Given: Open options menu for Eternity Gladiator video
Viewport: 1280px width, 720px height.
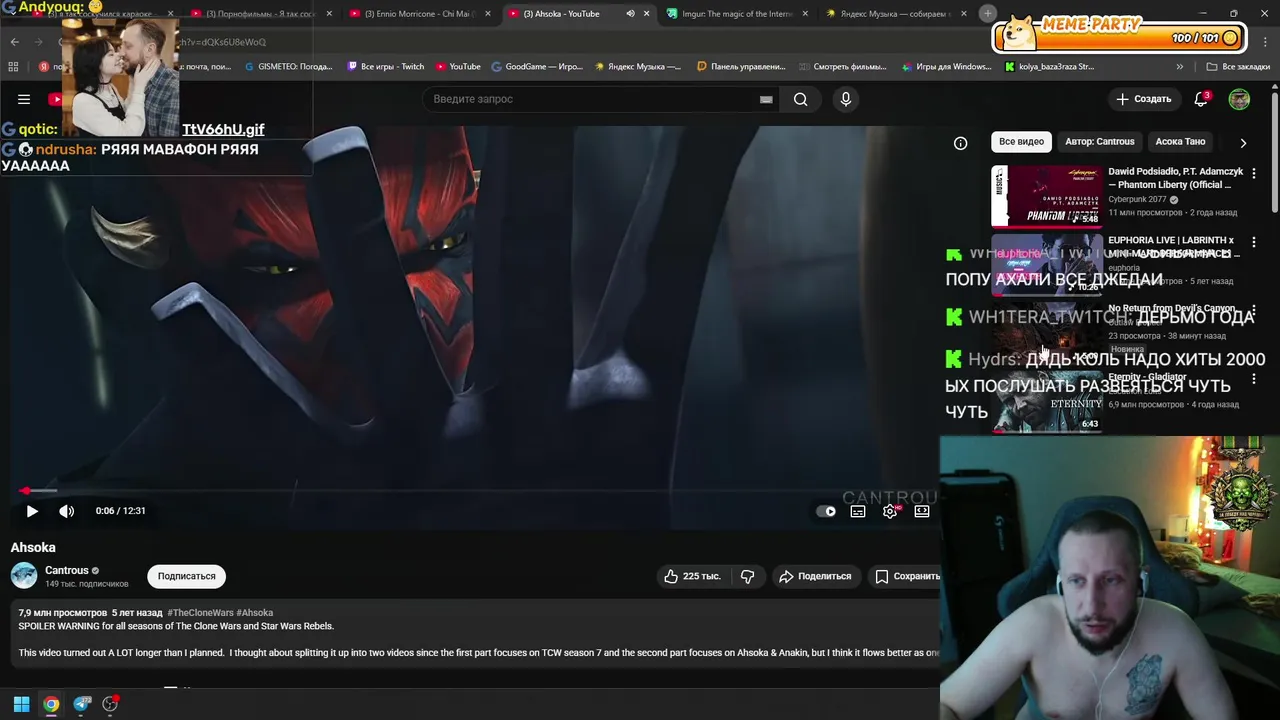Looking at the screenshot, I should [1254, 380].
